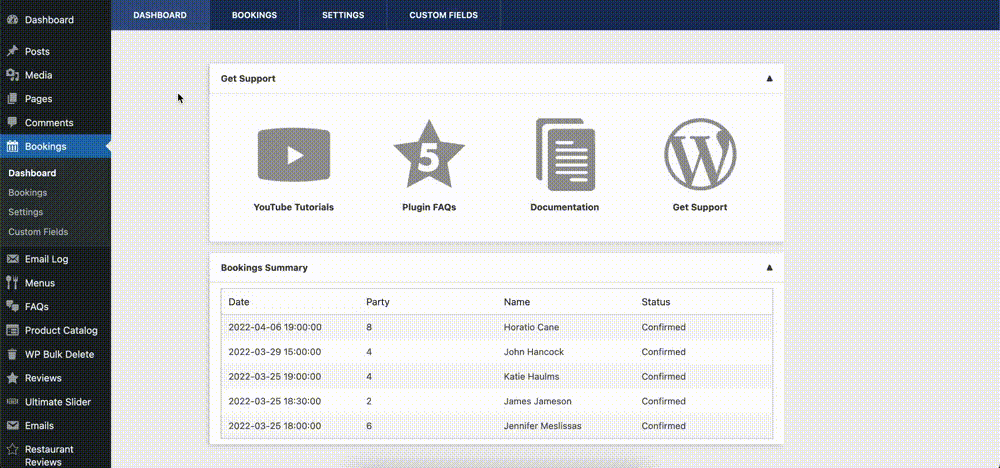Open Custom Fields submenu item in sidebar
The width and height of the screenshot is (1000, 468).
pyautogui.click(x=38, y=231)
